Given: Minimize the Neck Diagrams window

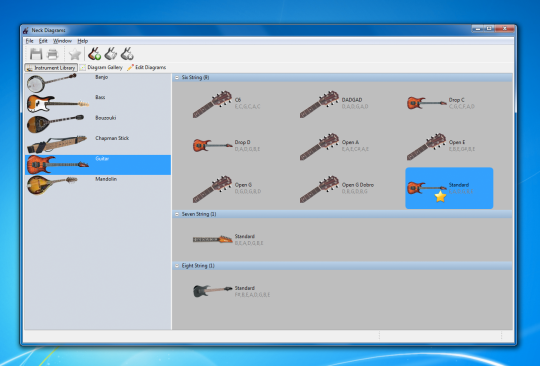Looking at the screenshot, I should point(477,29).
